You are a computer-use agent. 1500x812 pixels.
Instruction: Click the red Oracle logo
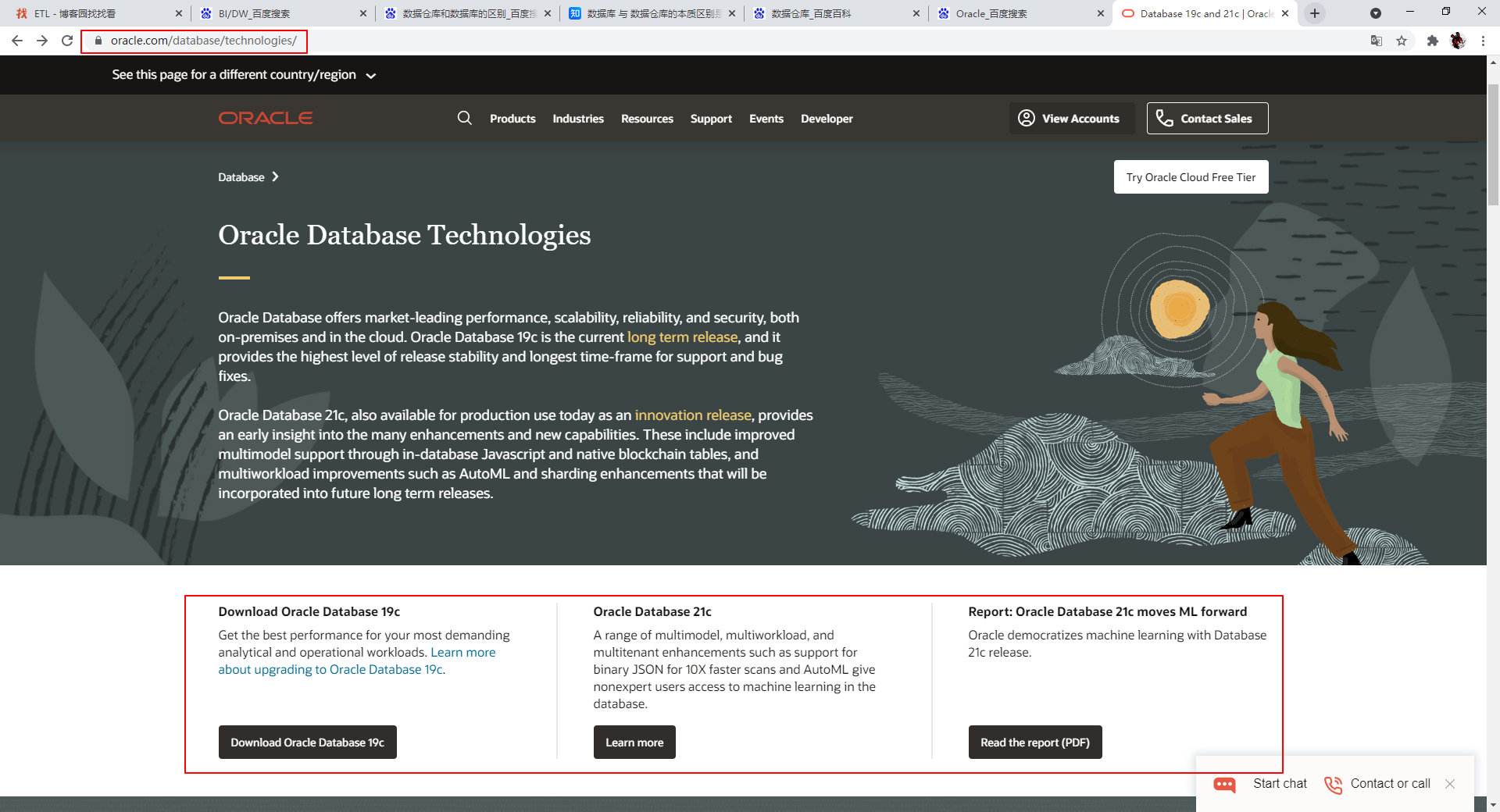click(266, 118)
